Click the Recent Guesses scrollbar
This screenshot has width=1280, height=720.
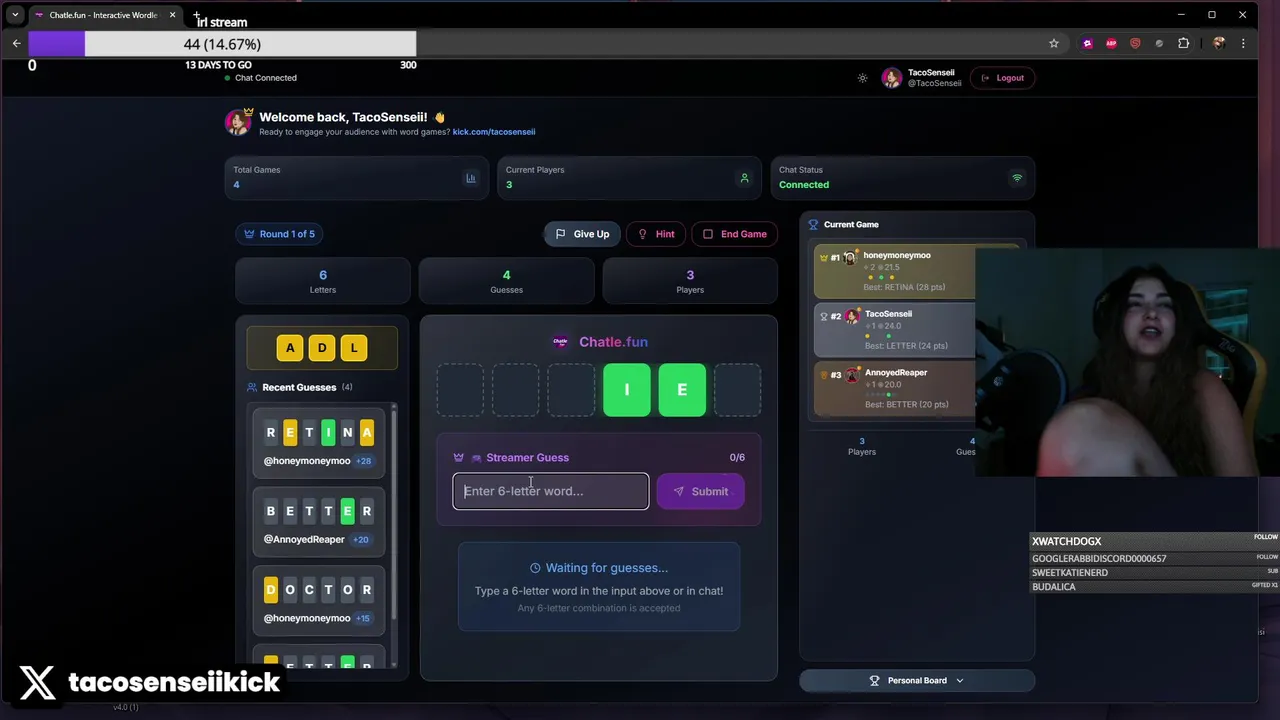coord(393,535)
